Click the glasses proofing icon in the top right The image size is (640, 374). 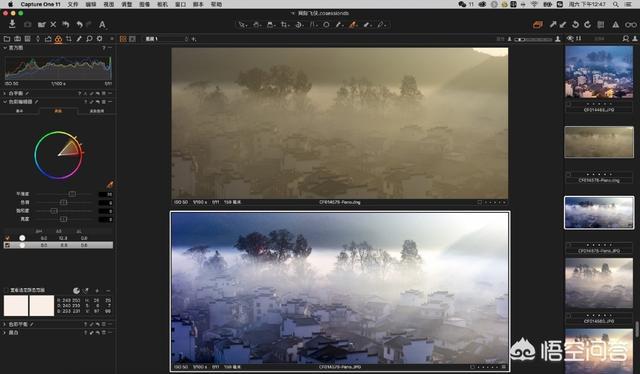(x=631, y=25)
